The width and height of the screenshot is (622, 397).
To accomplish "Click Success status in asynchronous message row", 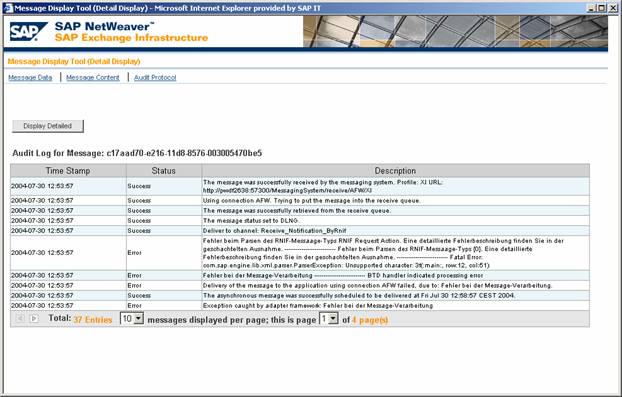I will point(139,295).
